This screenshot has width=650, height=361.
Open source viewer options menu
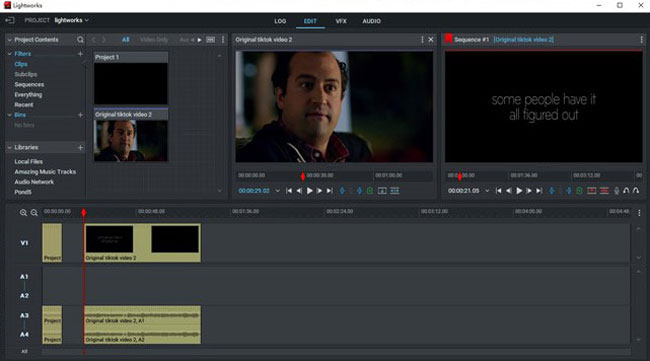422,39
